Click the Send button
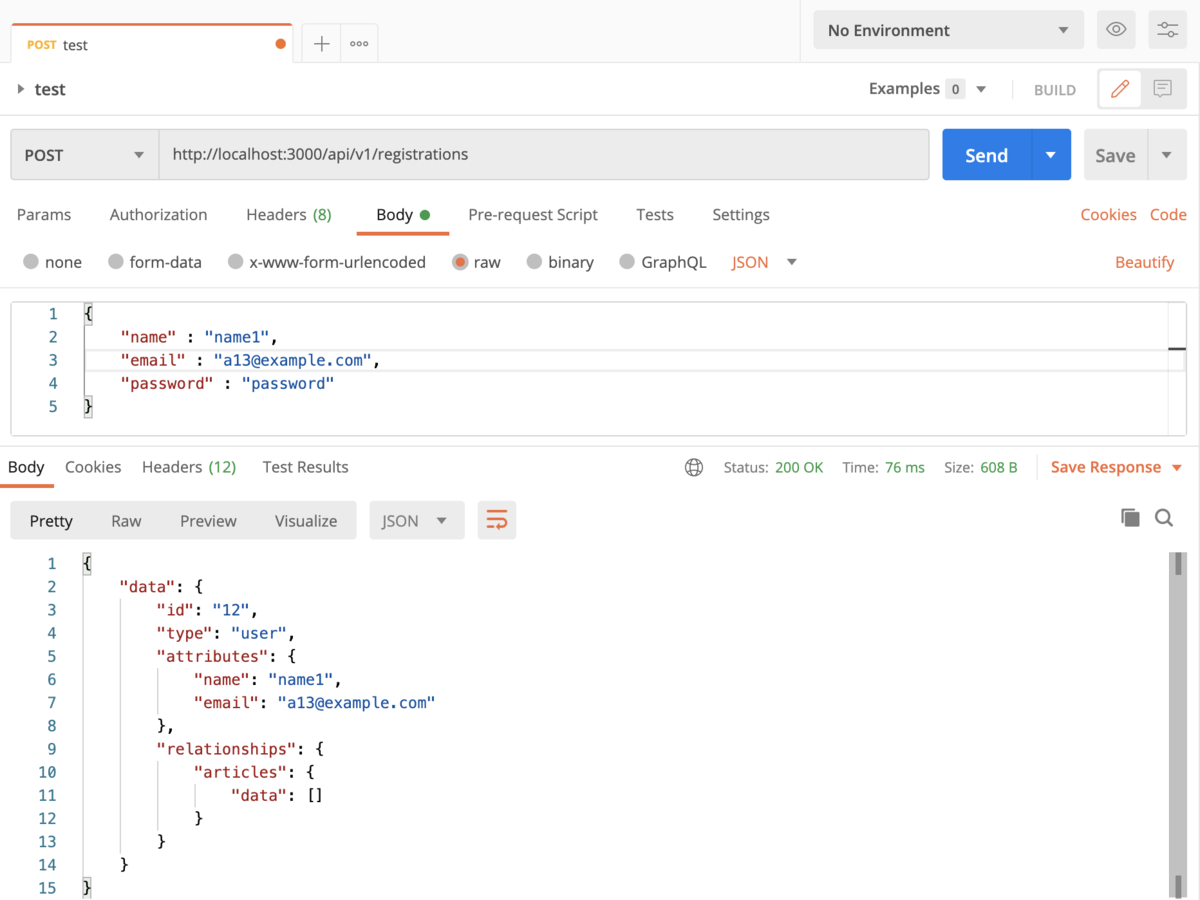 coord(986,155)
